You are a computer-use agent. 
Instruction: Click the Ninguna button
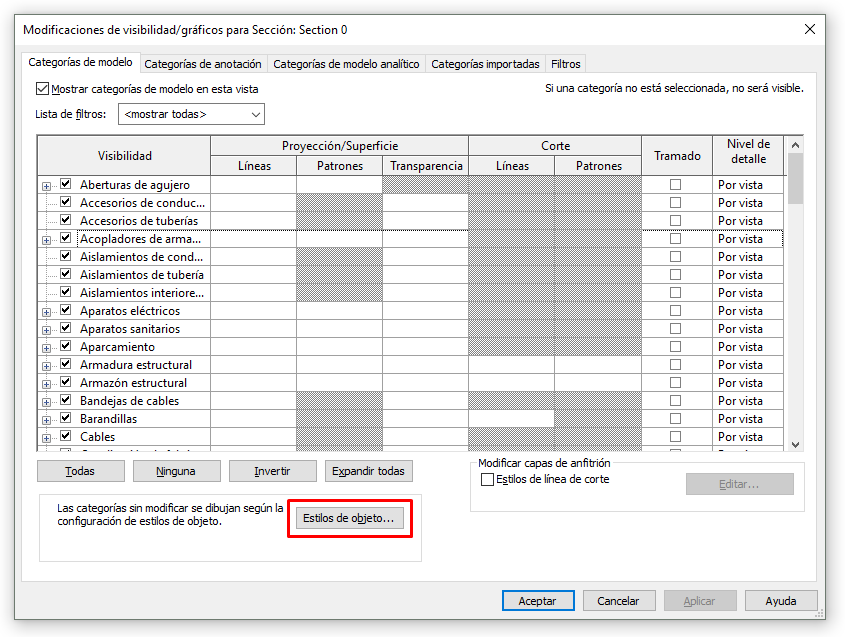pyautogui.click(x=177, y=471)
